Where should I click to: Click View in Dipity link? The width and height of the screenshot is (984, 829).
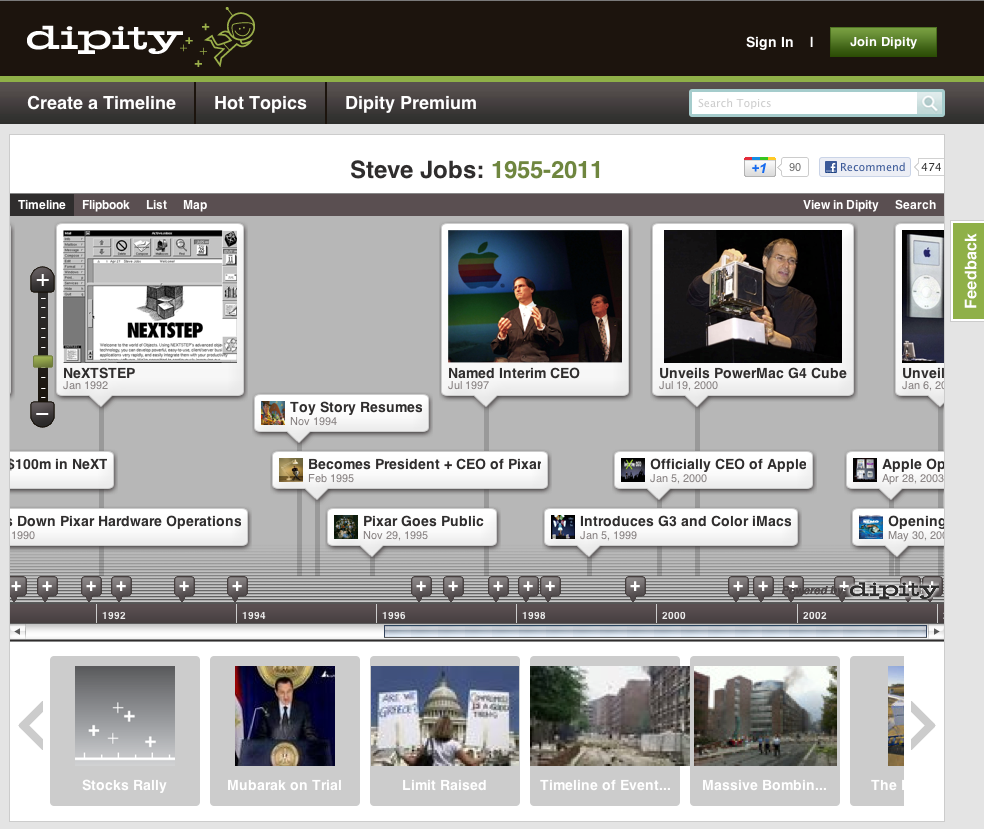[840, 205]
